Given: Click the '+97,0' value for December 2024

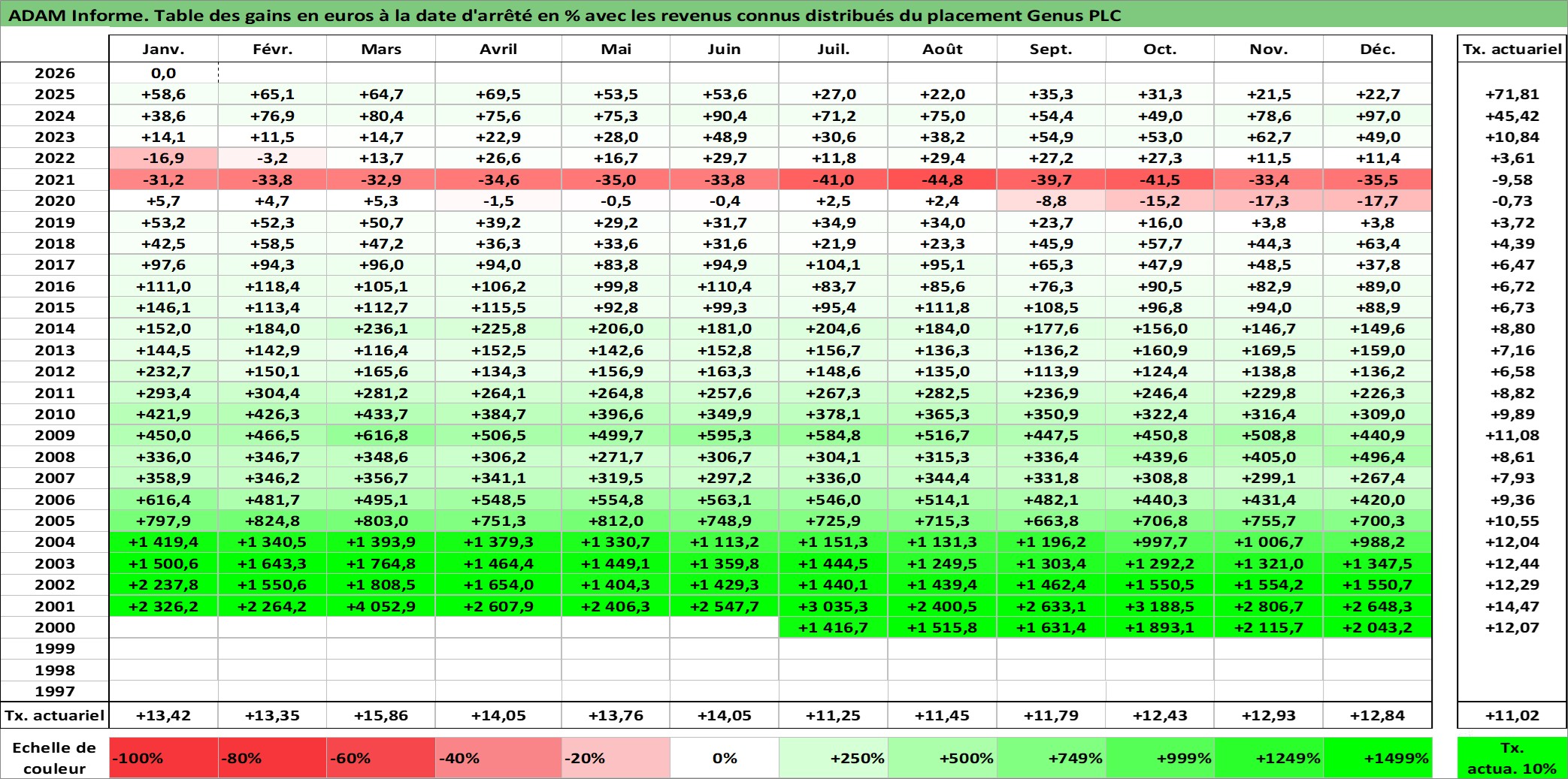Looking at the screenshot, I should click(1378, 116).
